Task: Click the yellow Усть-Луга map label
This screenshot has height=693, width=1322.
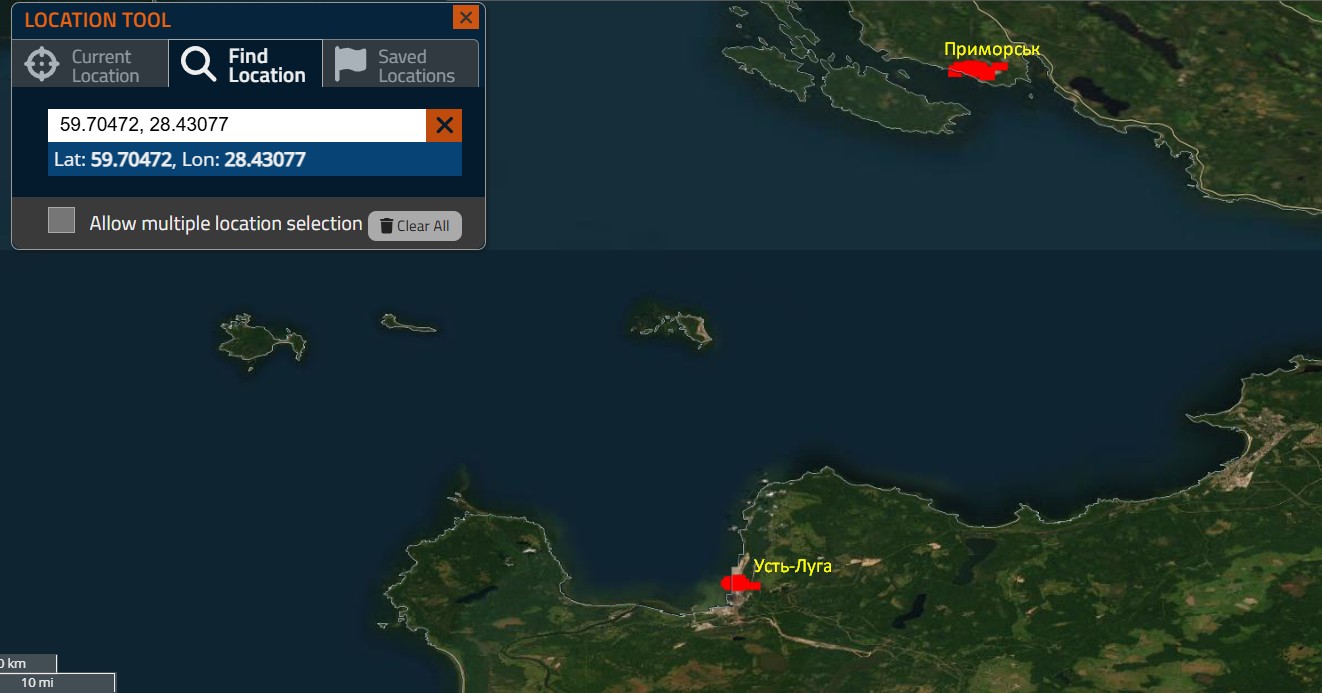Action: pos(792,566)
